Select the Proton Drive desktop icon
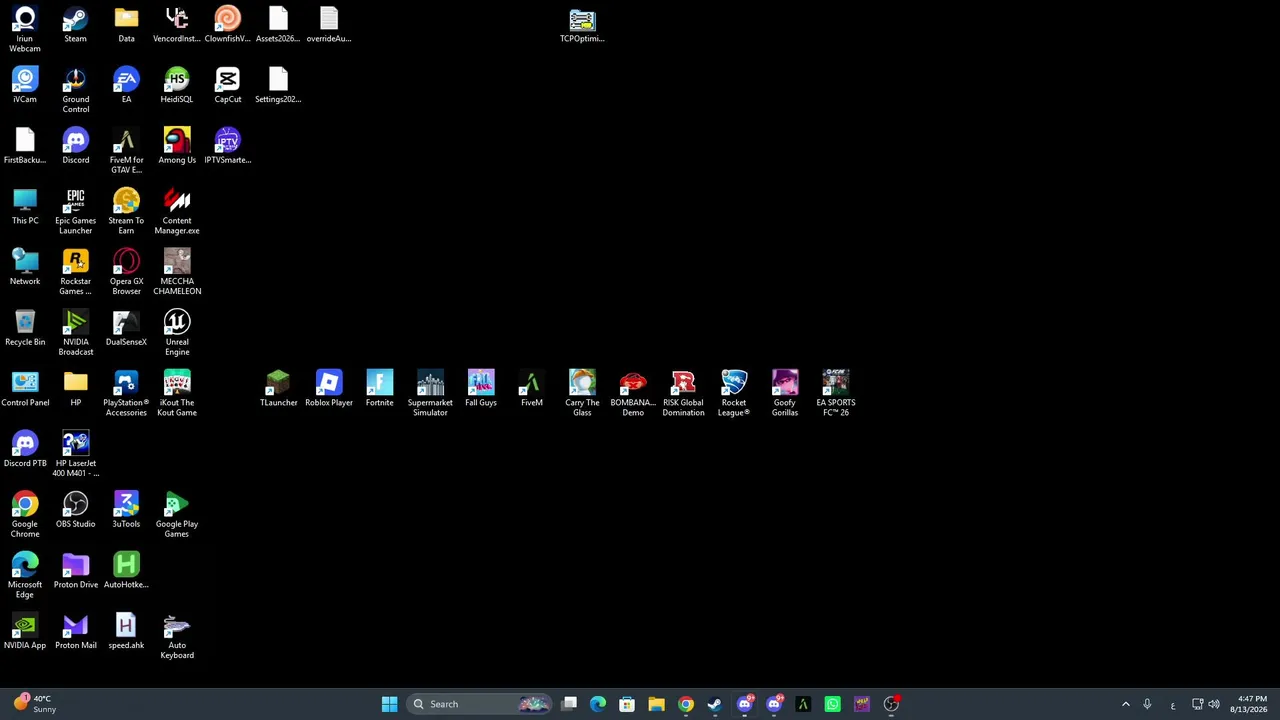Screen dimensions: 1280x720 tap(75, 572)
